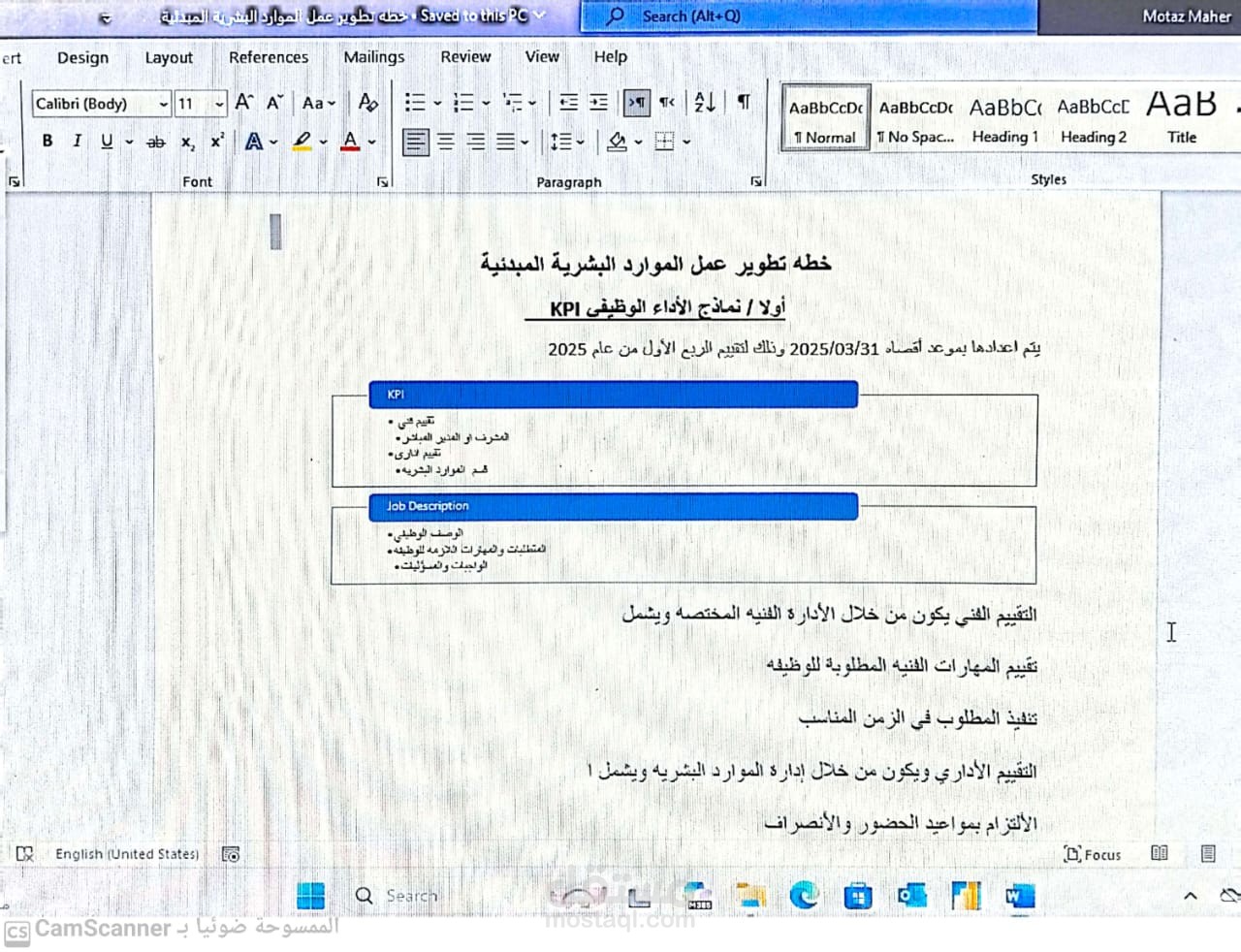Viewport: 1241px width, 952px height.
Task: Click the Word search box
Action: click(809, 16)
